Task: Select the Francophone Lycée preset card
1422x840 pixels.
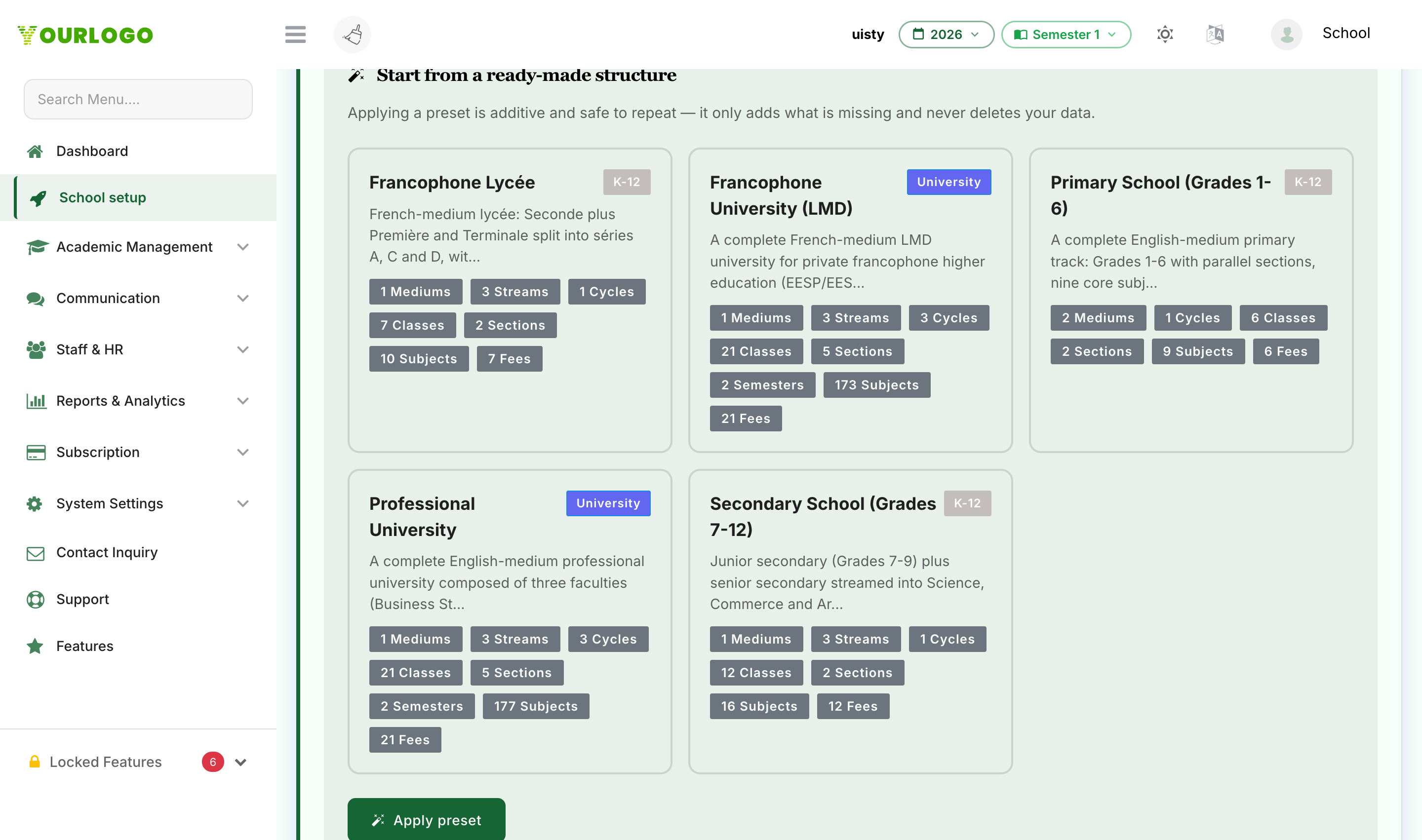Action: click(x=510, y=300)
